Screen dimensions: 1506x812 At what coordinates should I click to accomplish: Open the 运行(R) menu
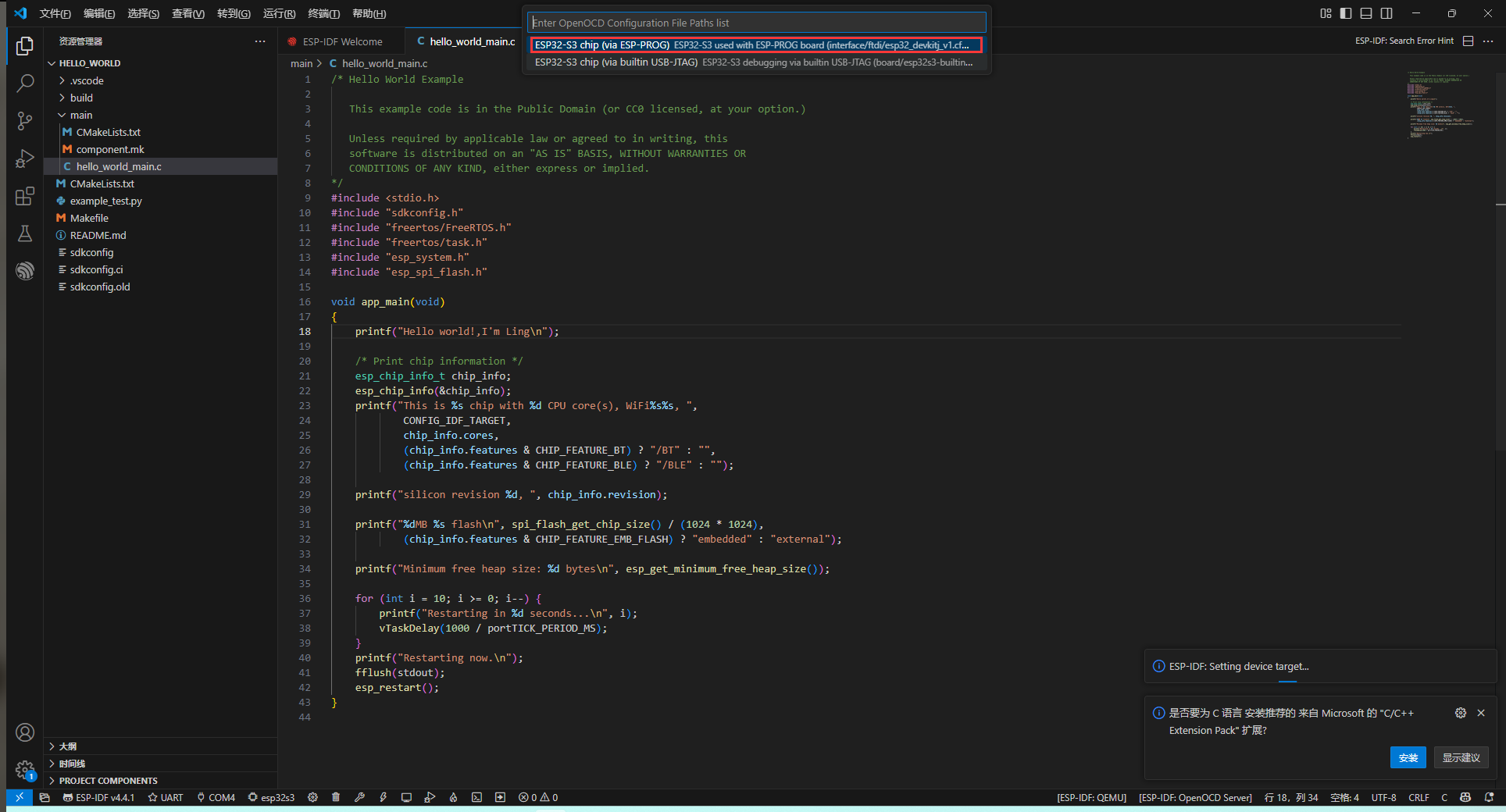tap(279, 13)
